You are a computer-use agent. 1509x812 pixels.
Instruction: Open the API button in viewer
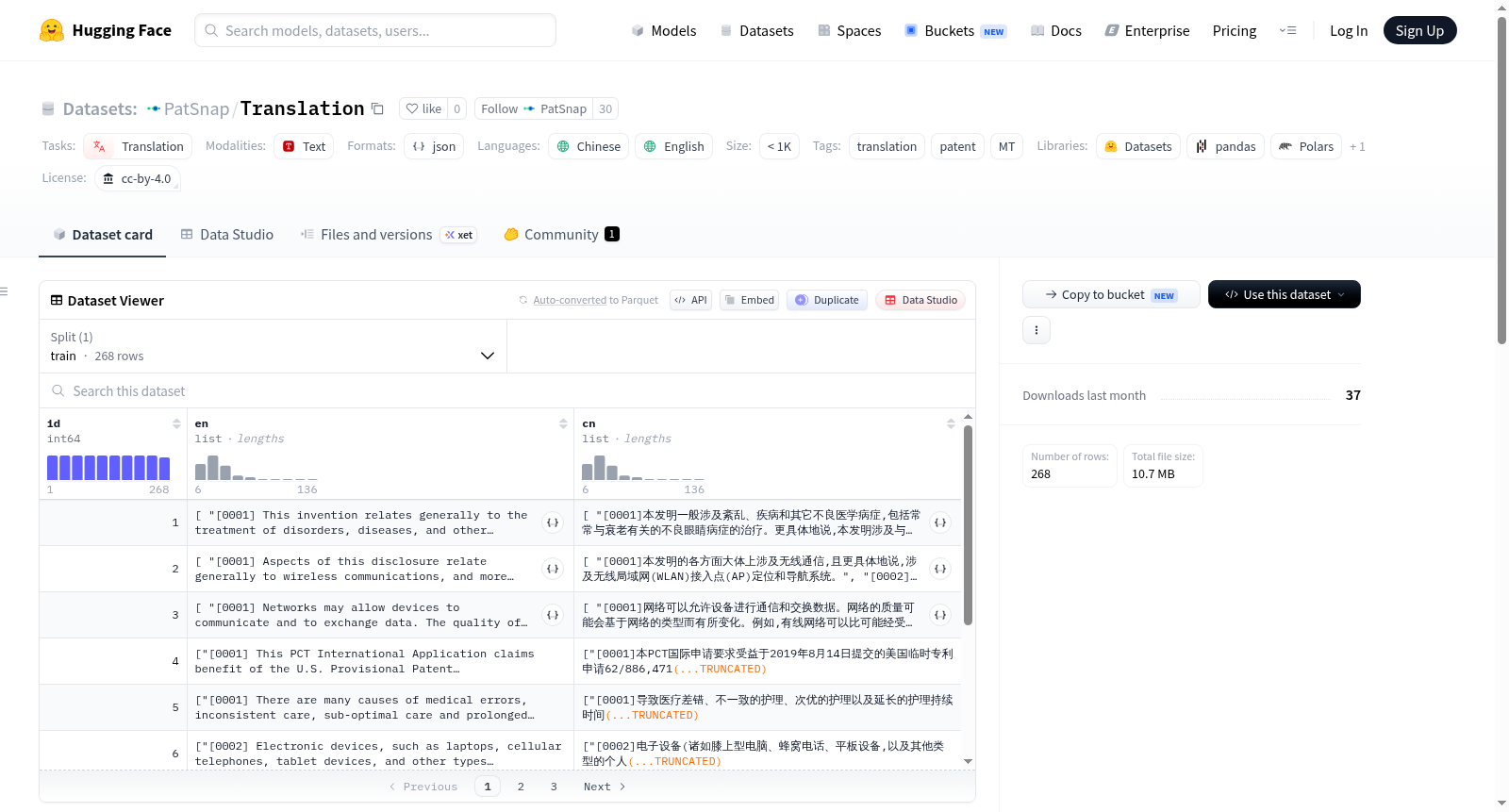pos(690,300)
